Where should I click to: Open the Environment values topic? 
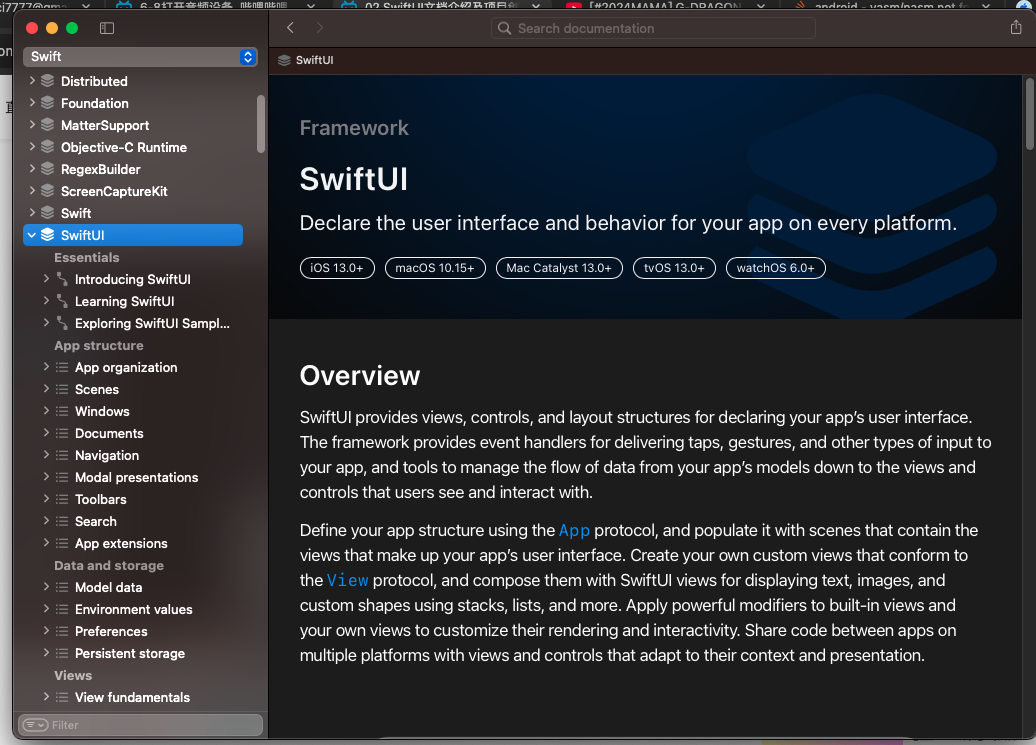[134, 609]
